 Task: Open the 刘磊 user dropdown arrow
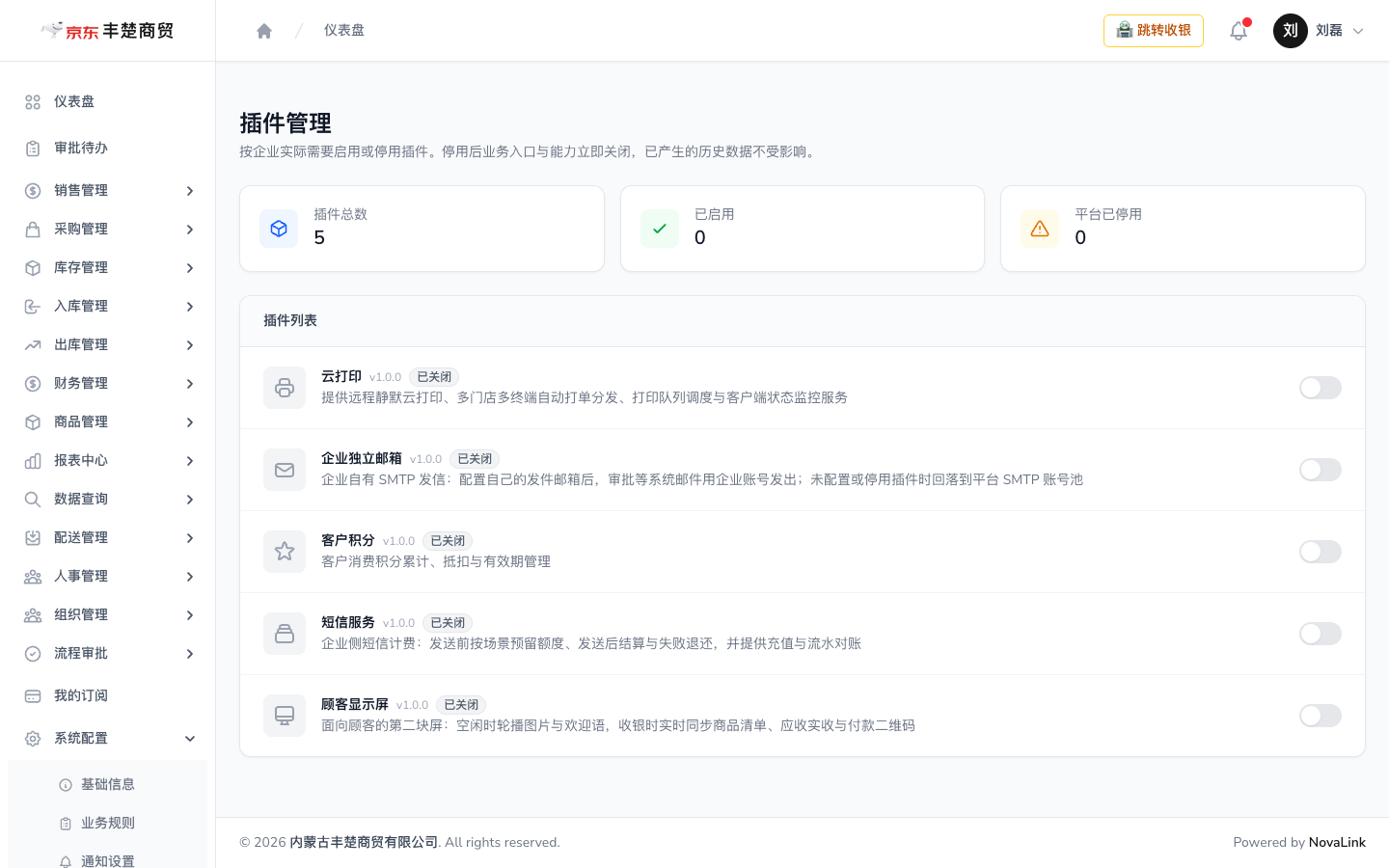[x=1358, y=31]
